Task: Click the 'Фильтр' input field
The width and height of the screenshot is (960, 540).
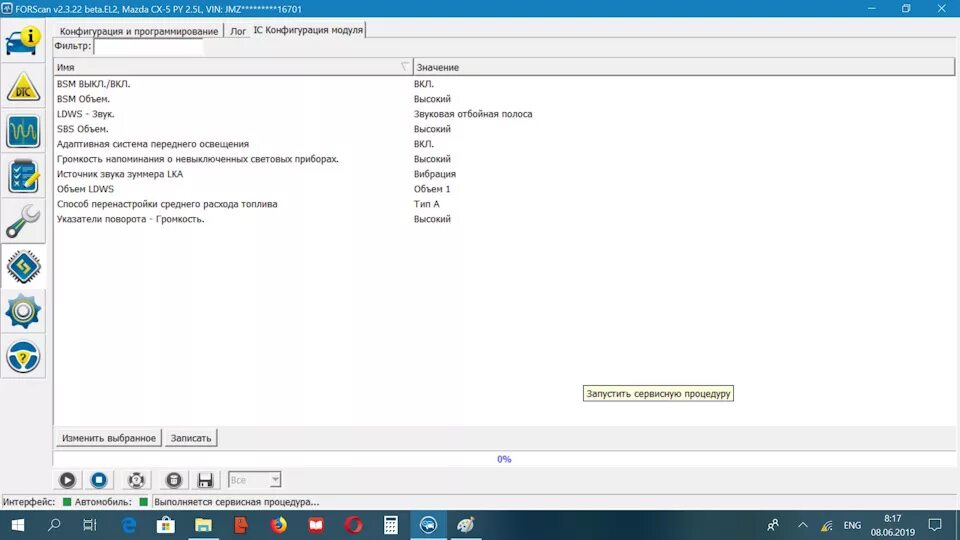Action: [148, 47]
